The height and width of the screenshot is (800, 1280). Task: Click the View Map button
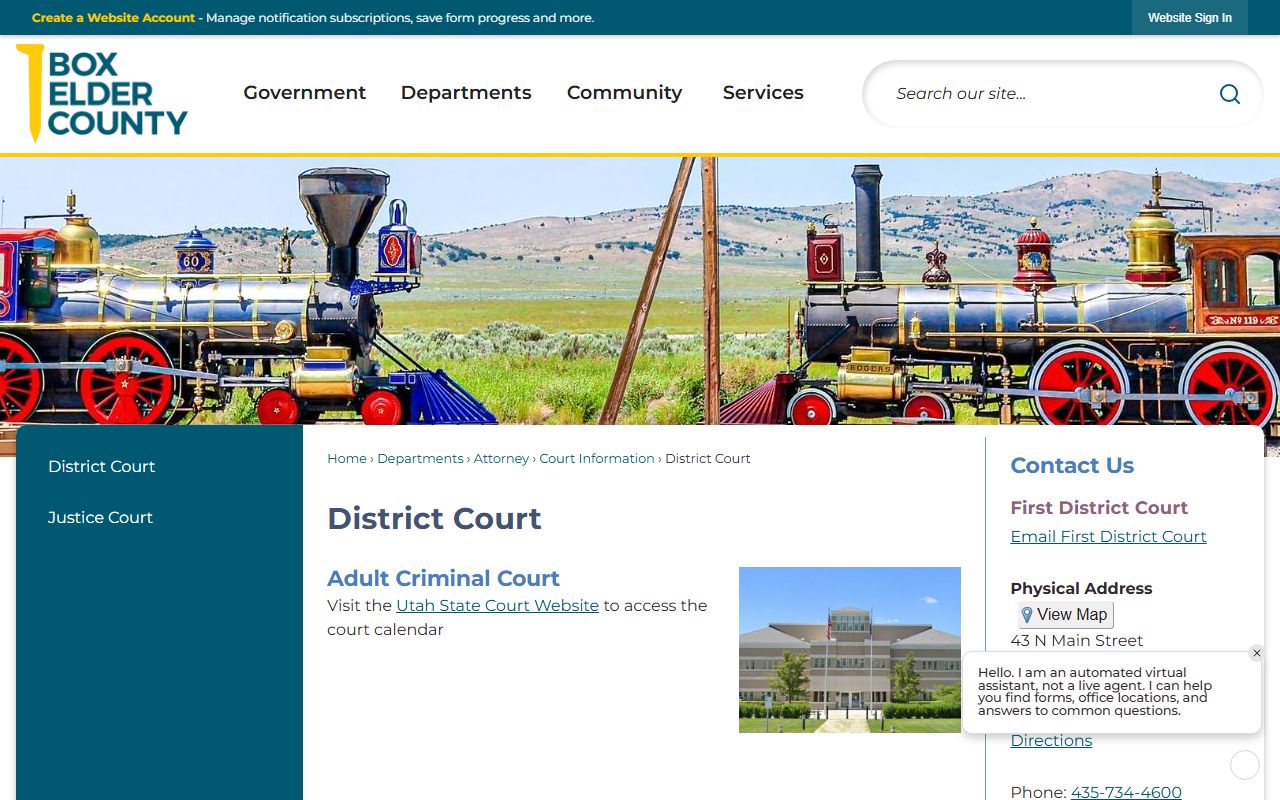1065,614
